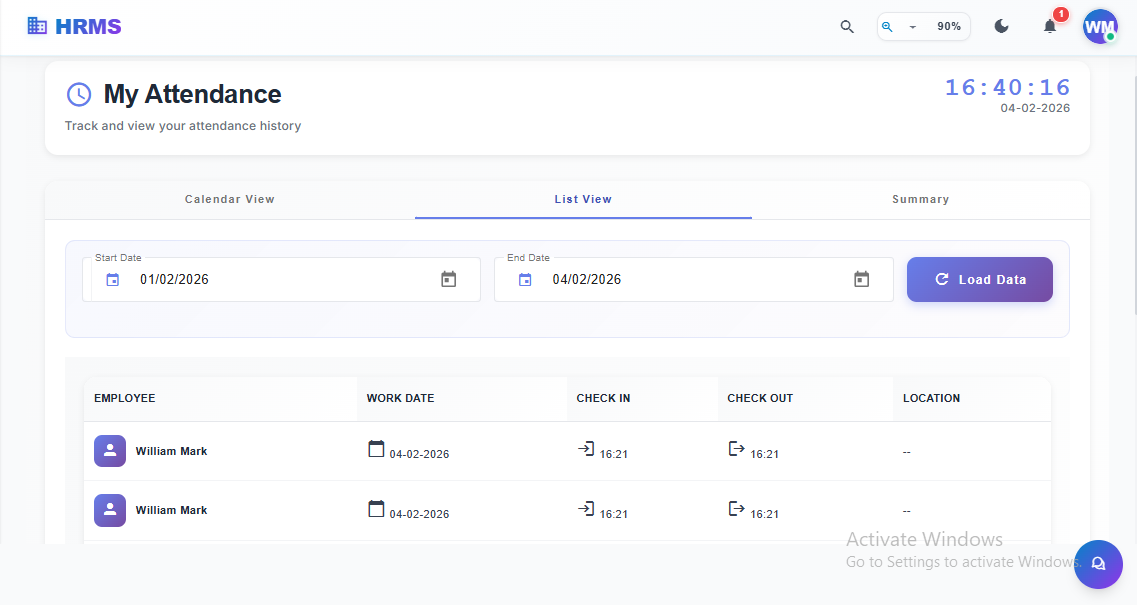Click second row William Mark avatar icon

click(x=110, y=511)
